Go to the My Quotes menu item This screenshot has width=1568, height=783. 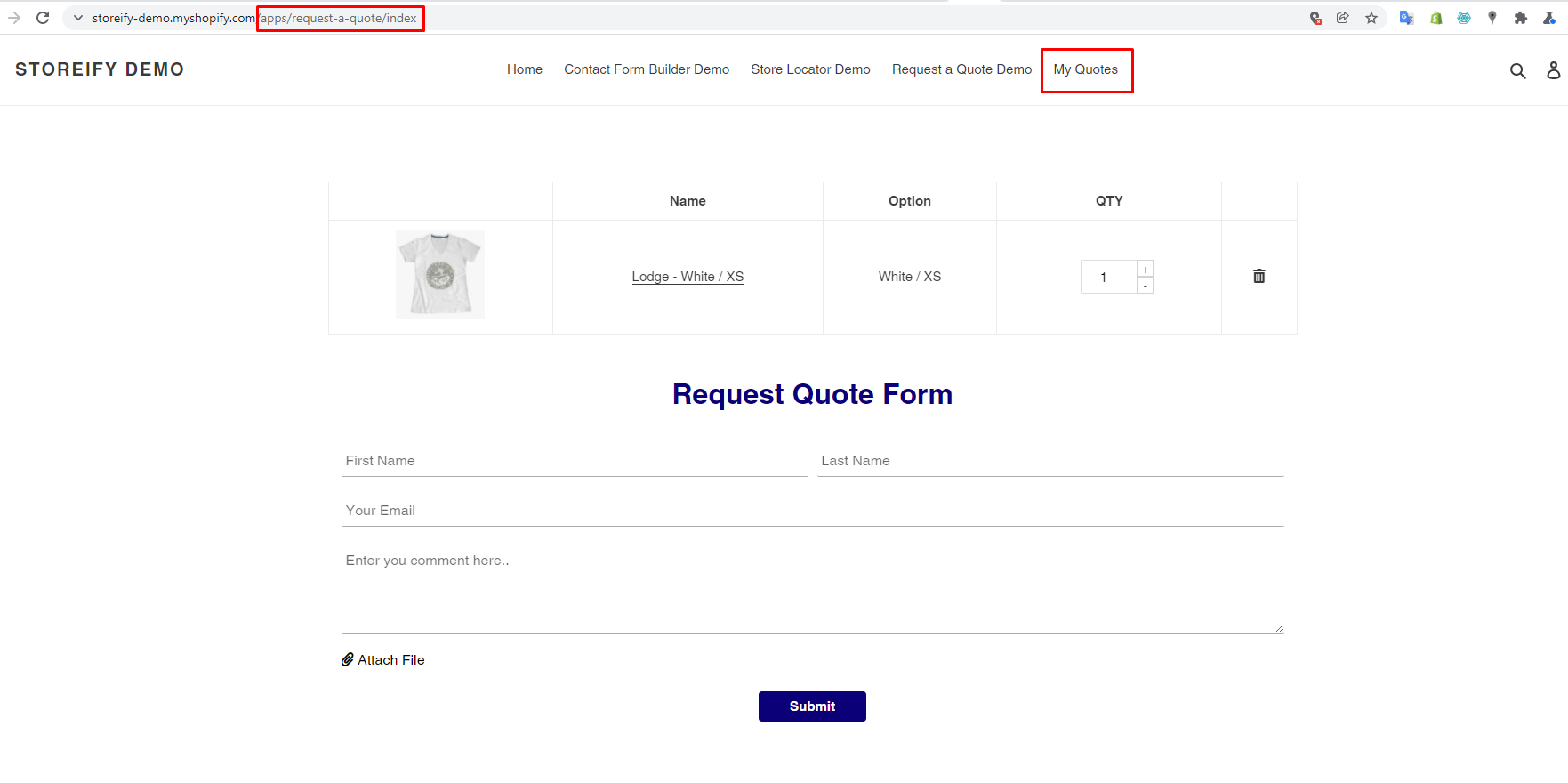1085,69
